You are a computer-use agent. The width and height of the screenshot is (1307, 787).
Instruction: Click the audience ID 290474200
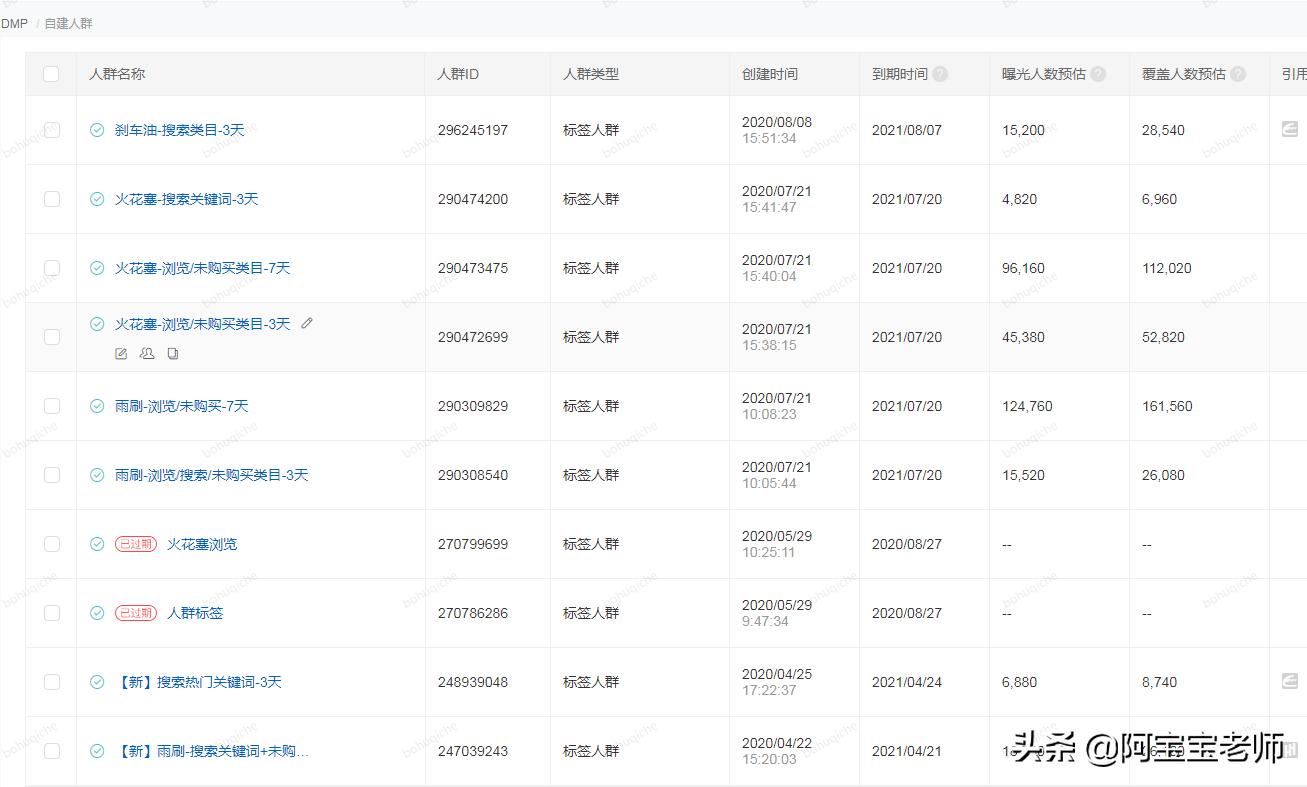pyautogui.click(x=473, y=199)
